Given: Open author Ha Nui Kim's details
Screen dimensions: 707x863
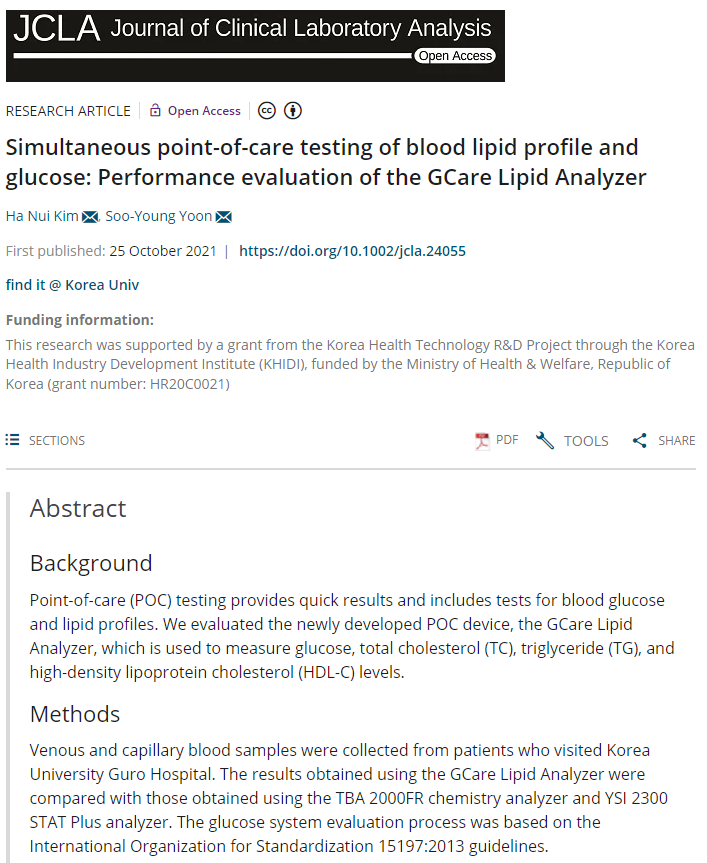Looking at the screenshot, I should pyautogui.click(x=43, y=217).
